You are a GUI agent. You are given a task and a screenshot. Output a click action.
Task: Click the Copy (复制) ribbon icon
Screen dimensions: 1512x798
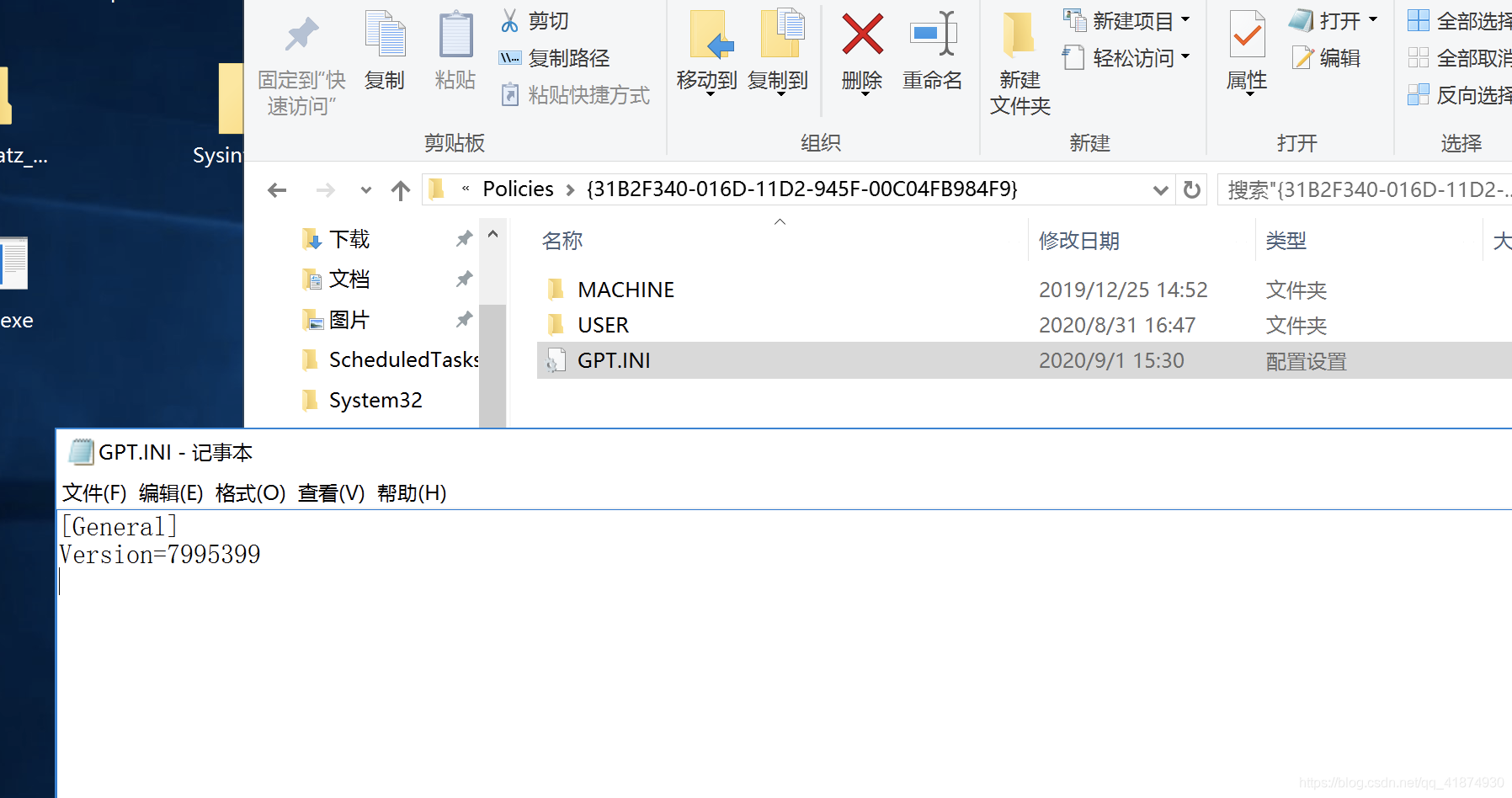[385, 35]
